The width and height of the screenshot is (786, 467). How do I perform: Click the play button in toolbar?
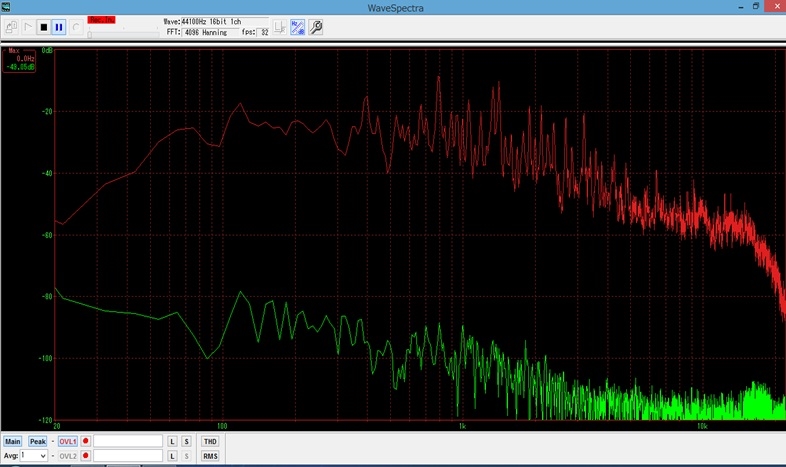click(x=27, y=27)
